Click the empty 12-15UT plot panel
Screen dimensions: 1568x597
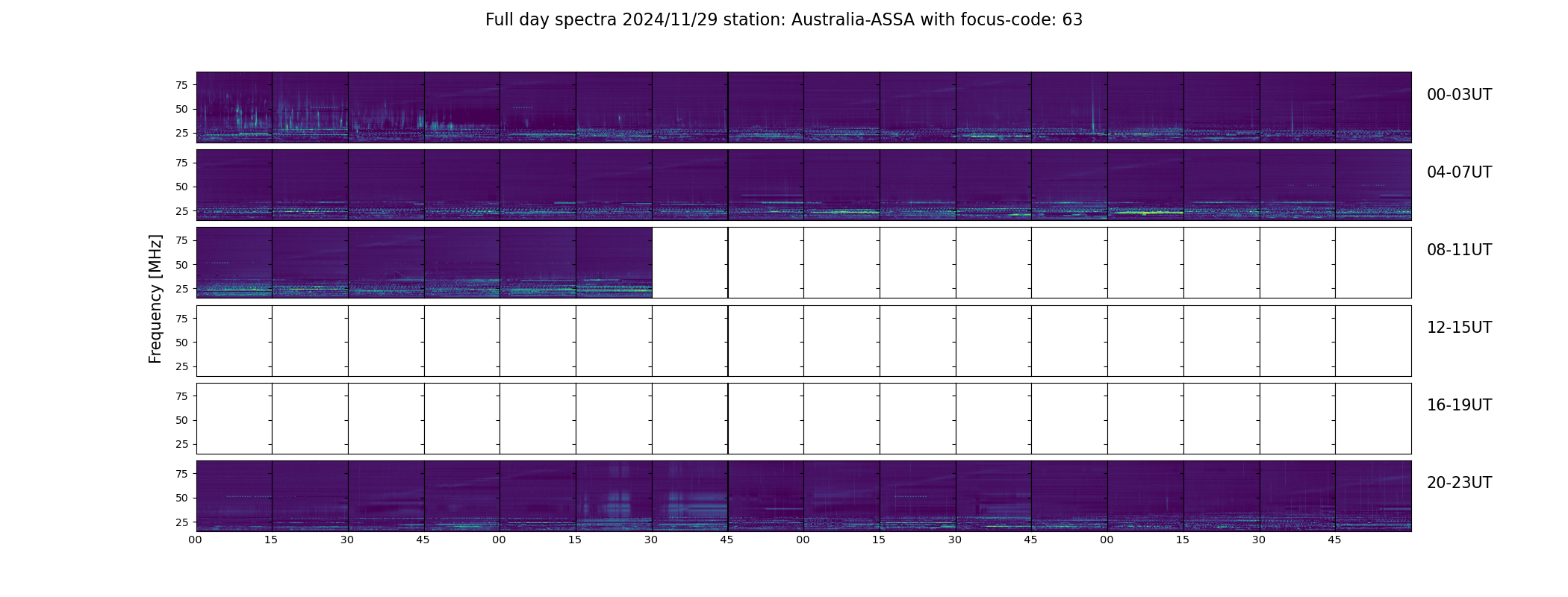click(x=803, y=340)
